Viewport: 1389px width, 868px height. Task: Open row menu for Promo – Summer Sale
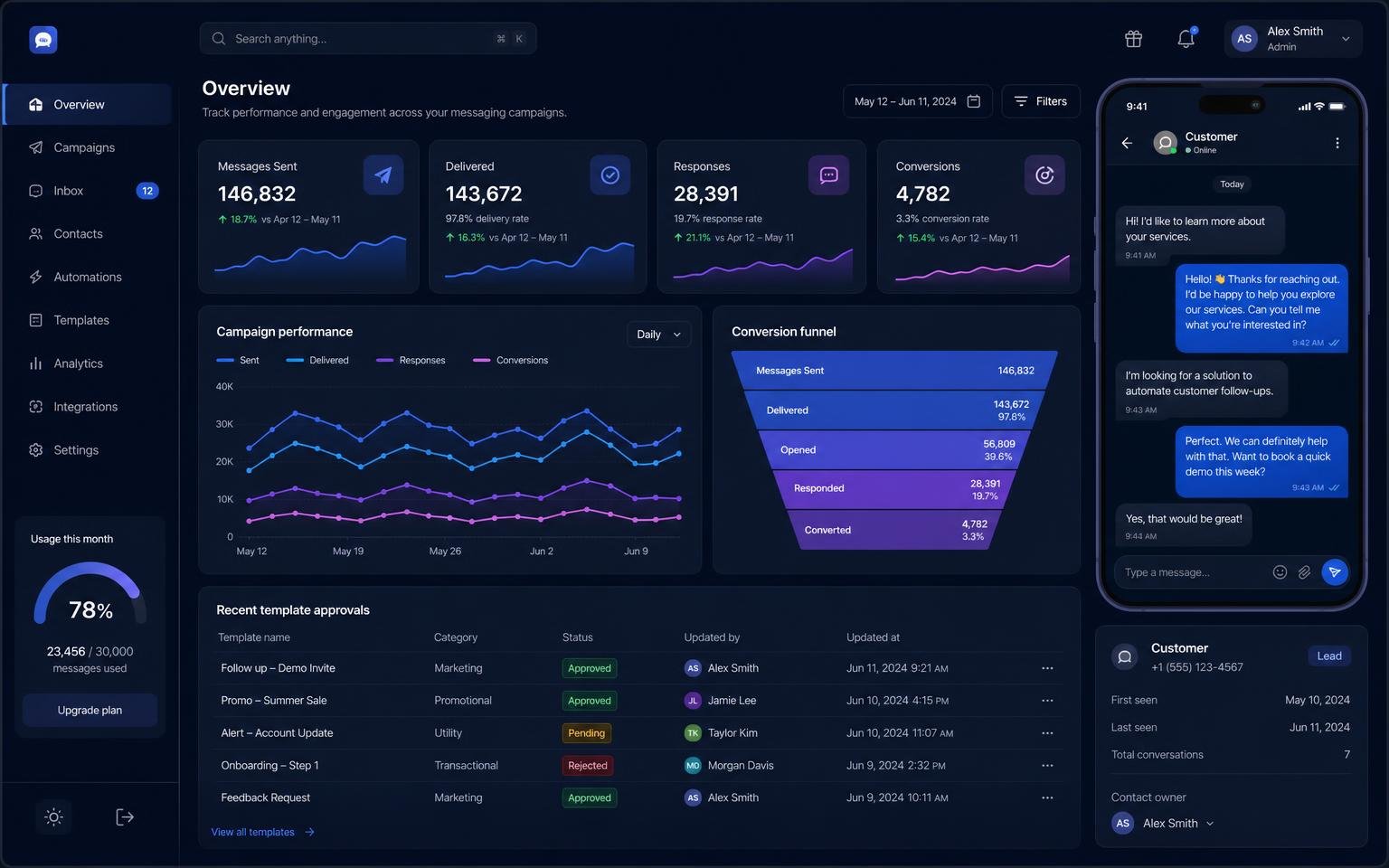click(x=1047, y=701)
